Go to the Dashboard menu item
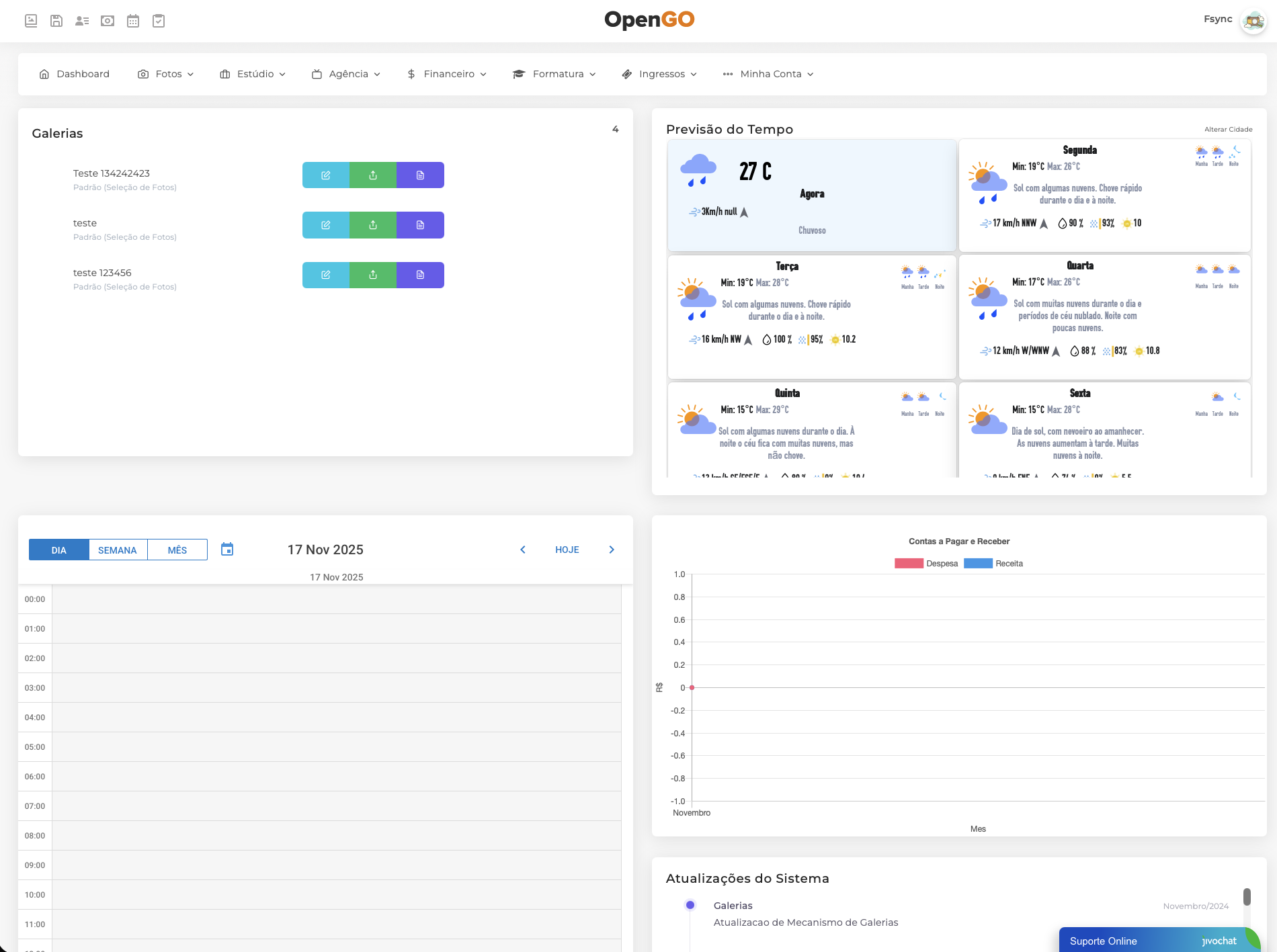Image resolution: width=1277 pixels, height=952 pixels. (75, 74)
